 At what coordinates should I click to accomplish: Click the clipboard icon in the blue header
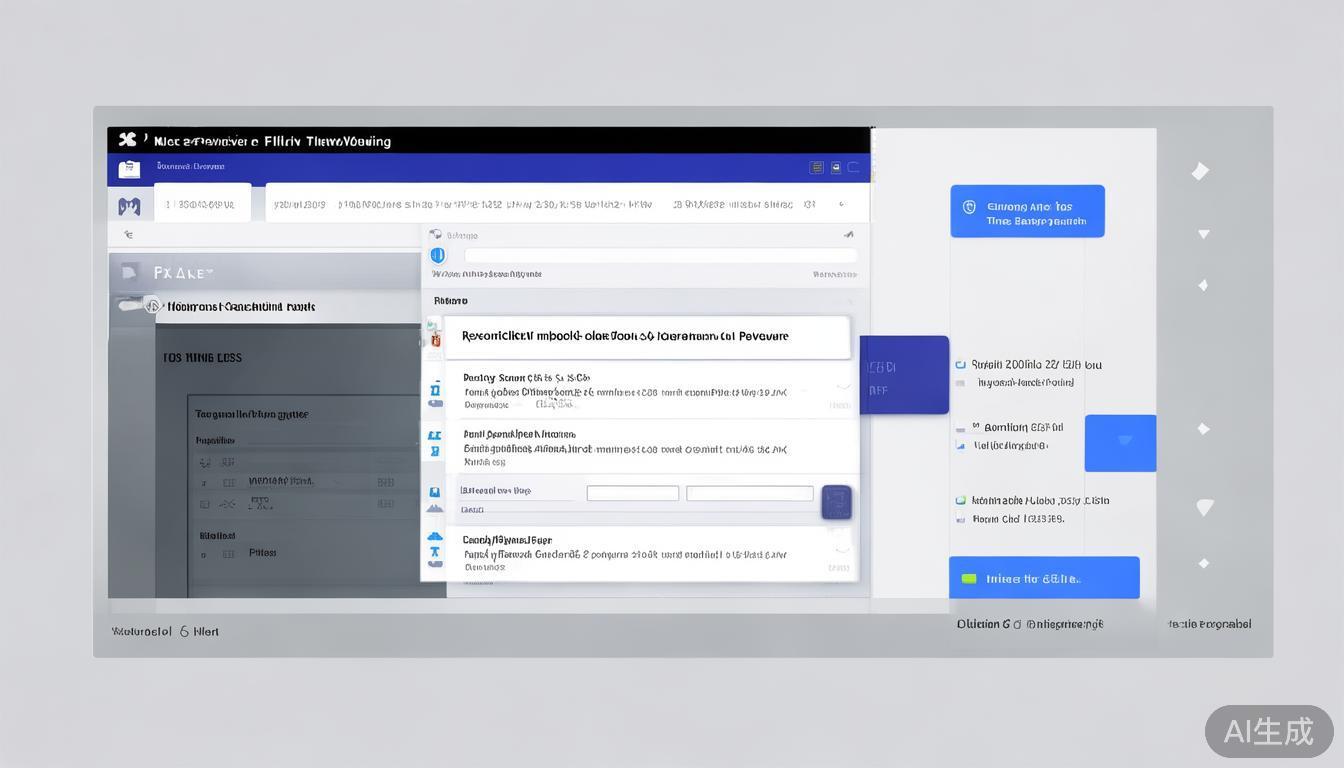(129, 168)
